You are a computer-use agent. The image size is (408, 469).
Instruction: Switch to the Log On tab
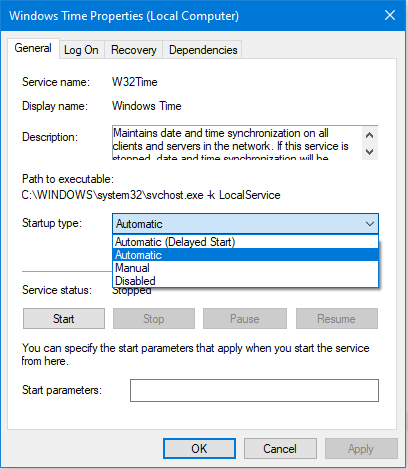pyautogui.click(x=81, y=50)
